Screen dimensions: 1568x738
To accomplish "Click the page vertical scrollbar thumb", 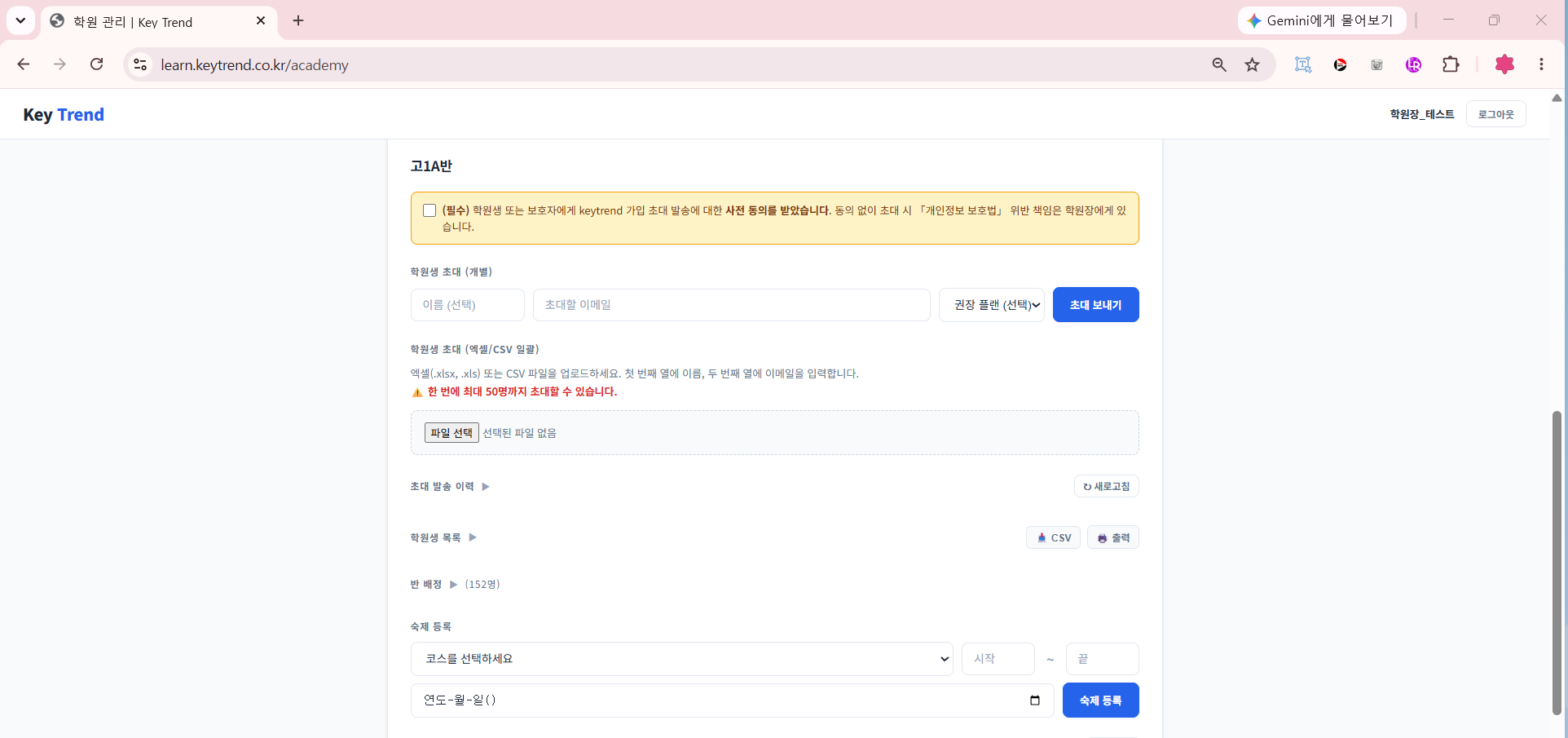I will pyautogui.click(x=1557, y=563).
